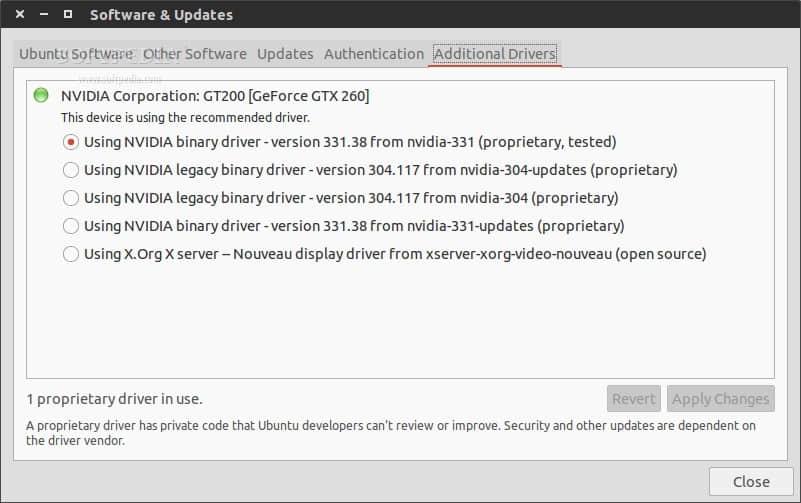The height and width of the screenshot is (503, 801).
Task: Select the Additional Drivers tab
Action: [495, 54]
